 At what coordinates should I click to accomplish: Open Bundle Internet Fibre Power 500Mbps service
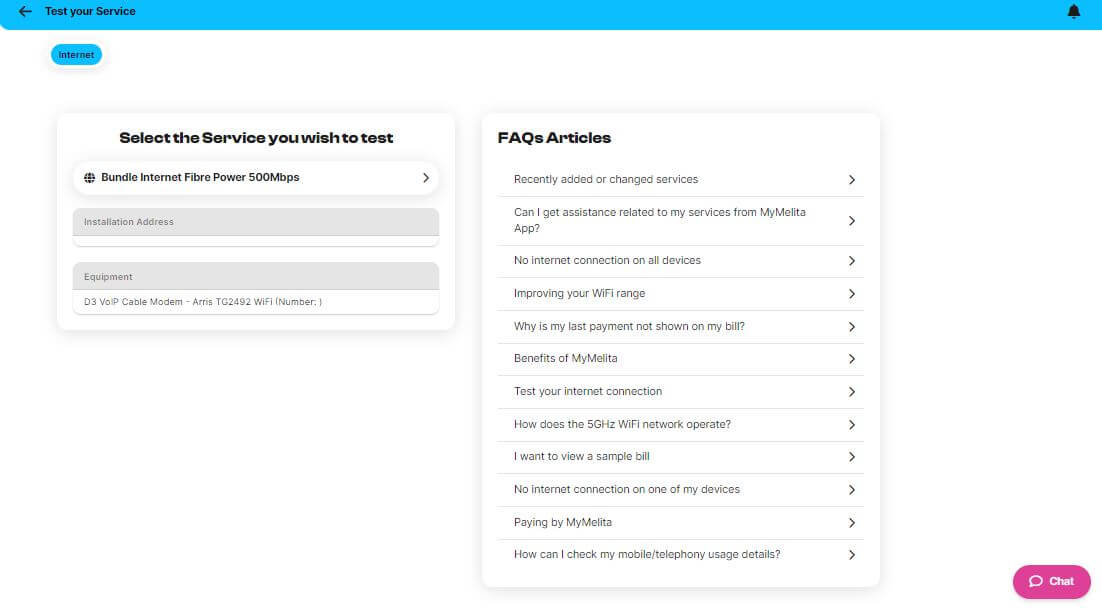point(200,178)
